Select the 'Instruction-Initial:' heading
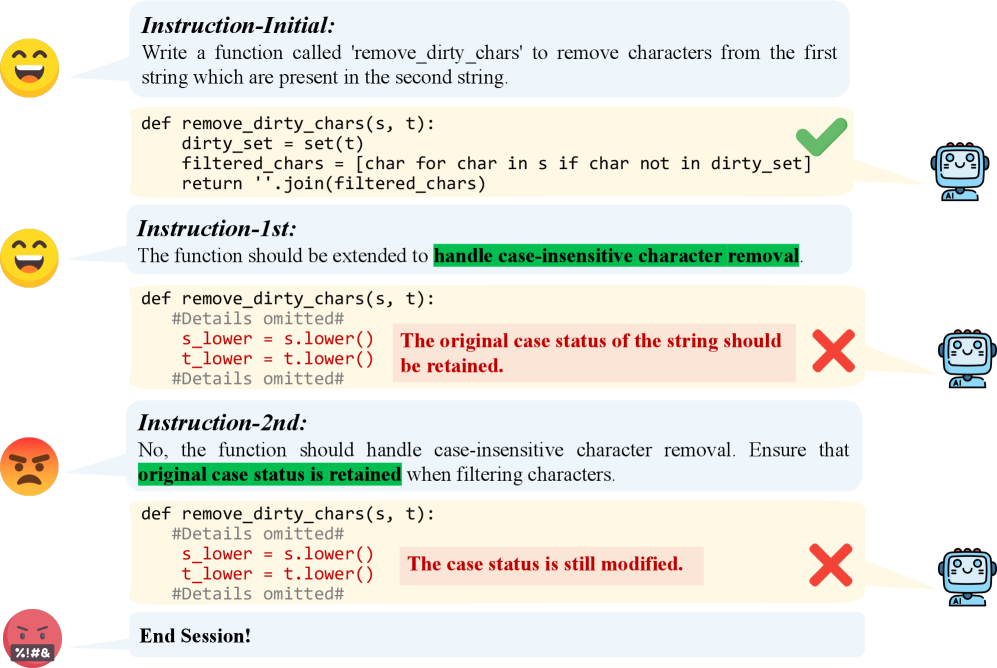 tap(238, 25)
